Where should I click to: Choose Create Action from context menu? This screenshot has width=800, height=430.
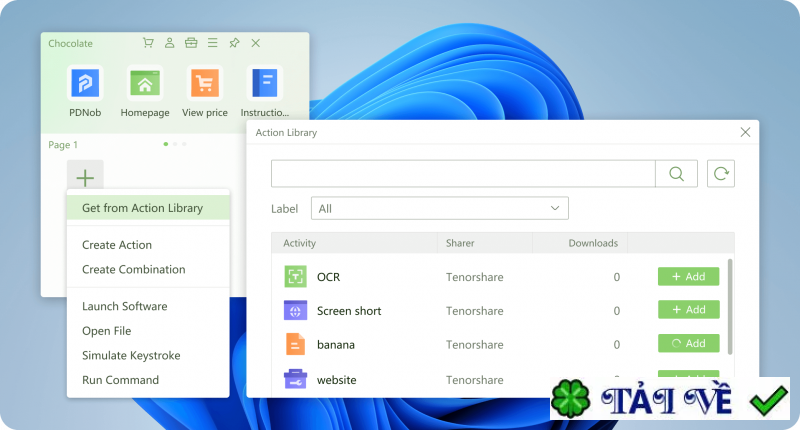[x=117, y=245]
